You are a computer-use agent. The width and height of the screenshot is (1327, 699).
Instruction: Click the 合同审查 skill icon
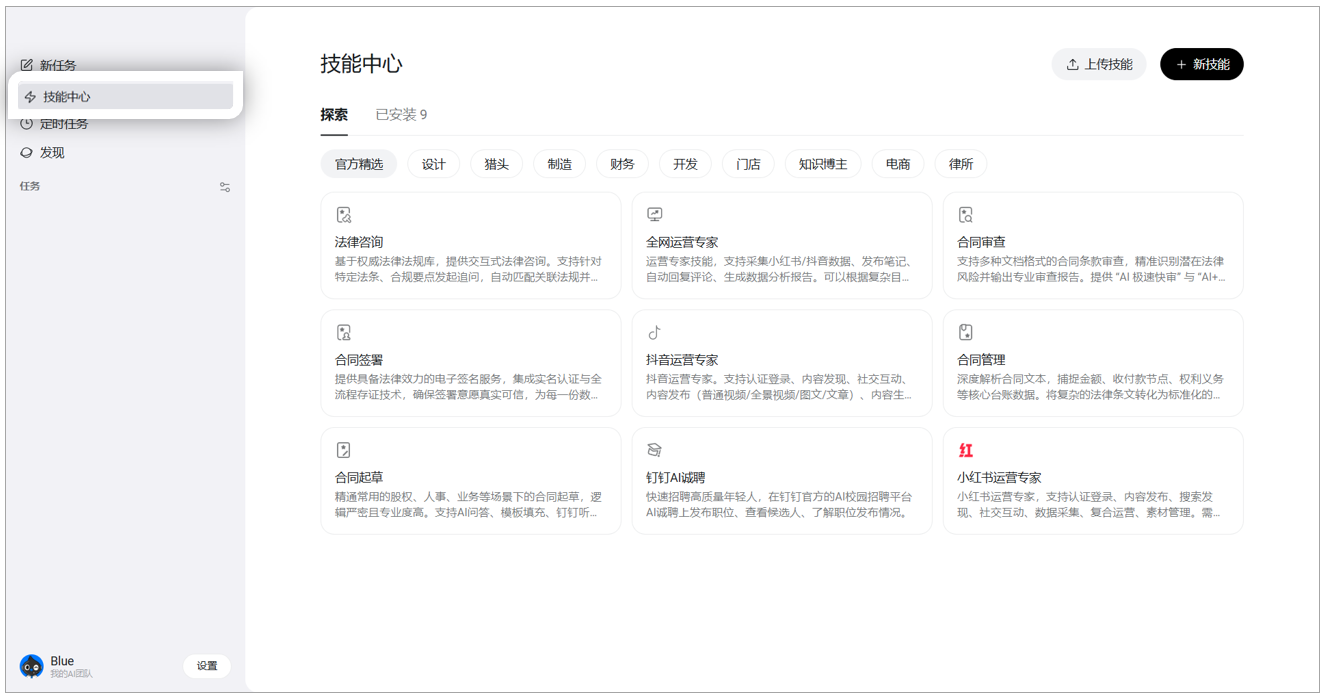pos(966,215)
